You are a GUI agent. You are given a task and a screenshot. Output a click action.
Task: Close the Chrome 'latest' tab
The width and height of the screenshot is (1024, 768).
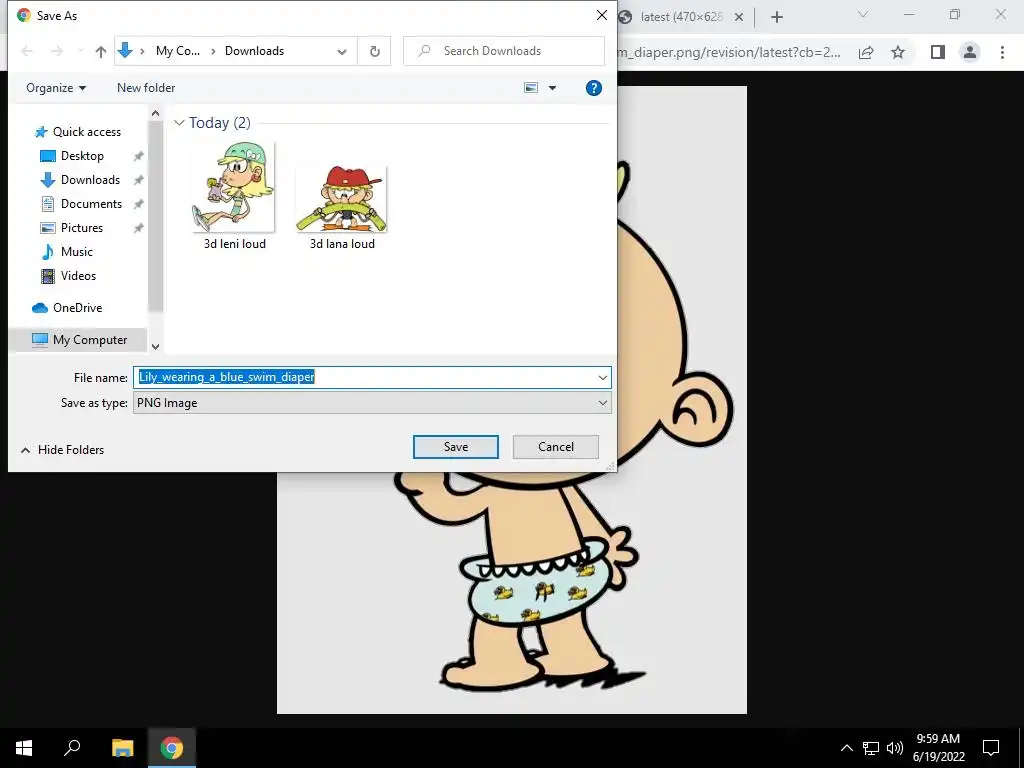pyautogui.click(x=739, y=18)
